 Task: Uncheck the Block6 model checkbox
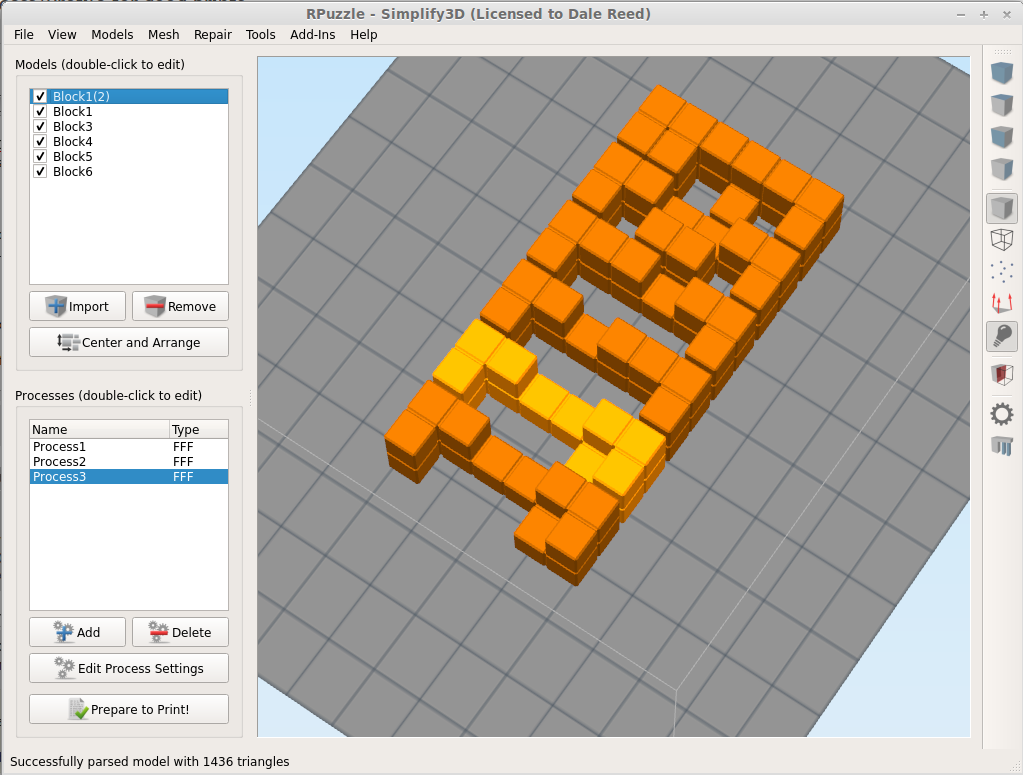pyautogui.click(x=40, y=172)
